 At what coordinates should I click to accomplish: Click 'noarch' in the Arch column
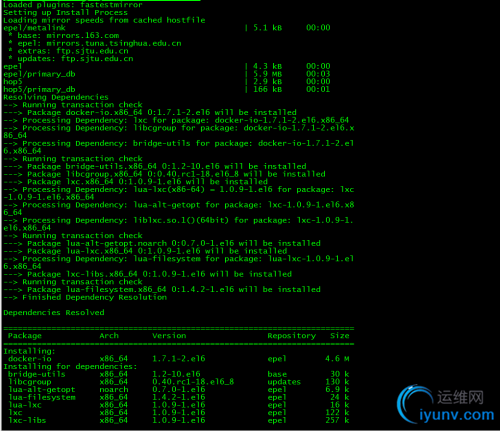pos(114,389)
